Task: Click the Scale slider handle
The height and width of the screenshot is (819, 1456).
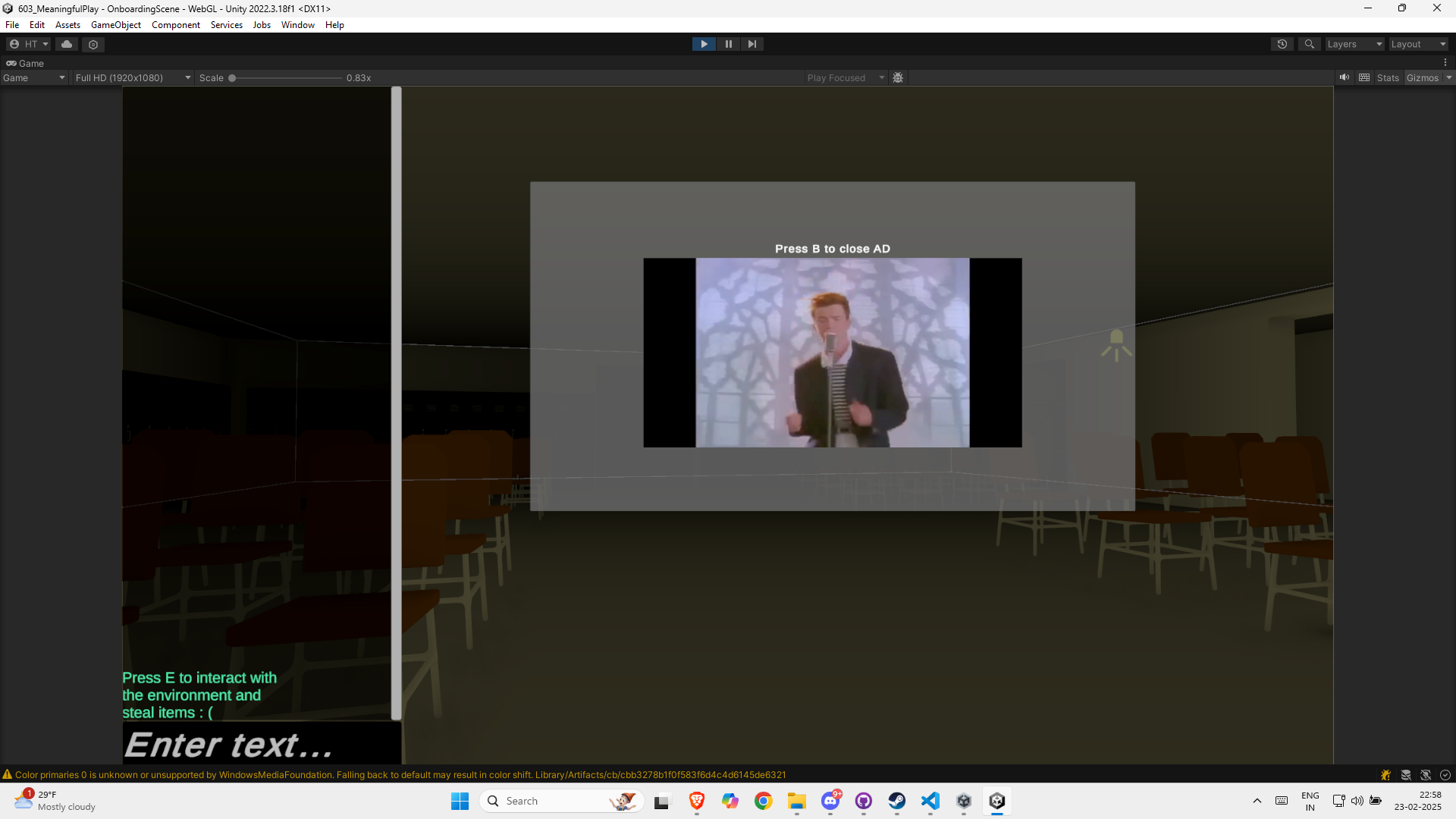Action: (x=232, y=77)
